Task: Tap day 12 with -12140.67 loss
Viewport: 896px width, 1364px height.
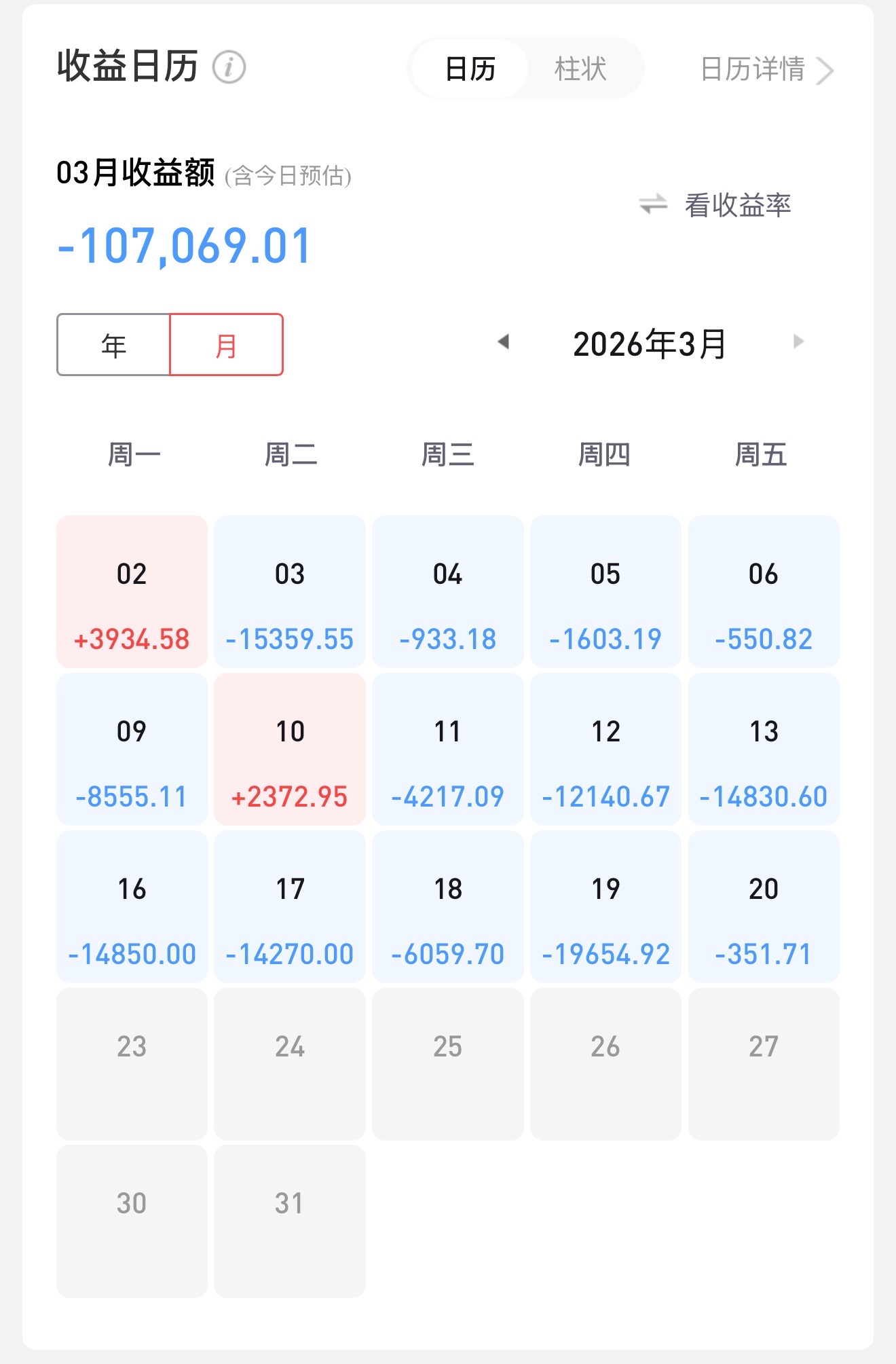Action: [x=605, y=749]
